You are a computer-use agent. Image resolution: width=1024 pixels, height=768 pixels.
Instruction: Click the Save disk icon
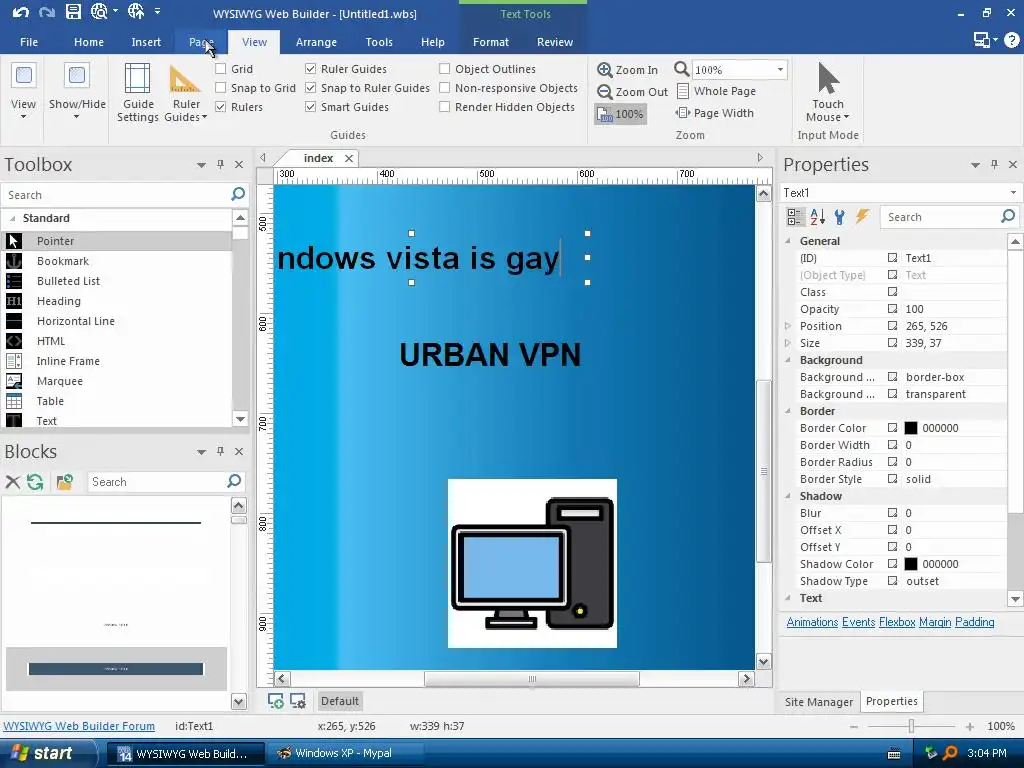pos(73,12)
